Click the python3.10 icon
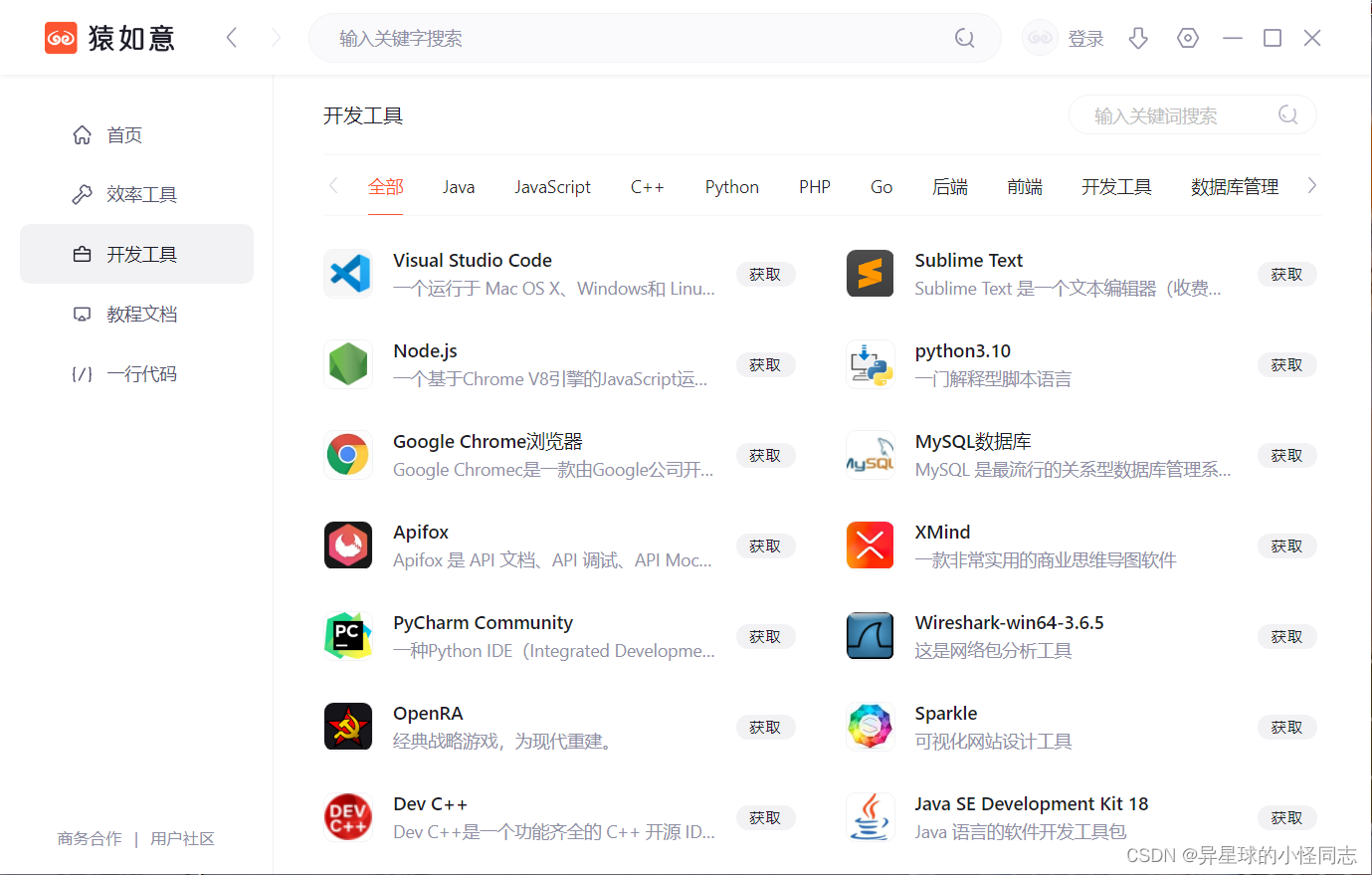1372x875 pixels. coord(871,364)
